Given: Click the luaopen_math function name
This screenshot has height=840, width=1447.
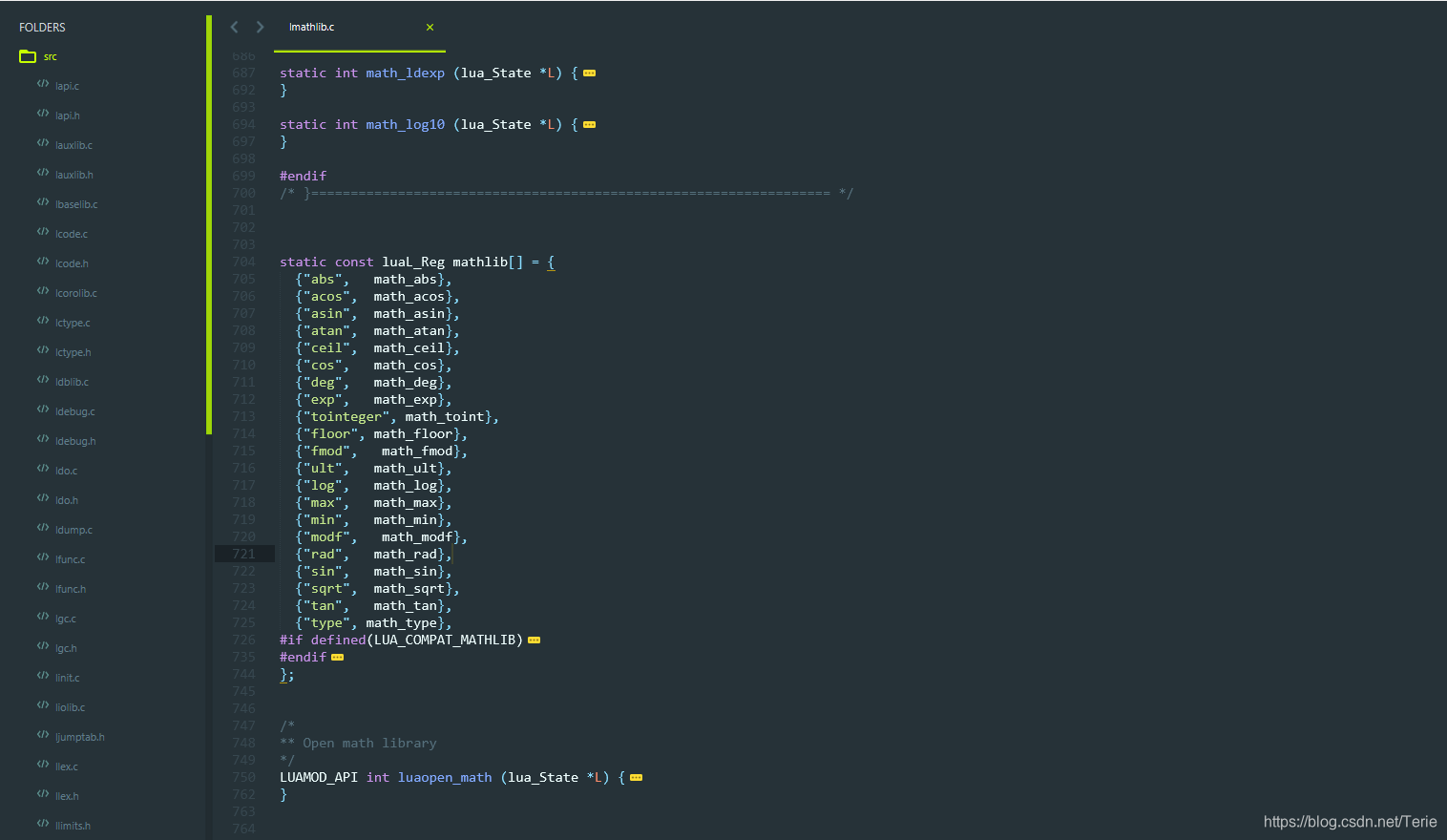Looking at the screenshot, I should [x=445, y=777].
